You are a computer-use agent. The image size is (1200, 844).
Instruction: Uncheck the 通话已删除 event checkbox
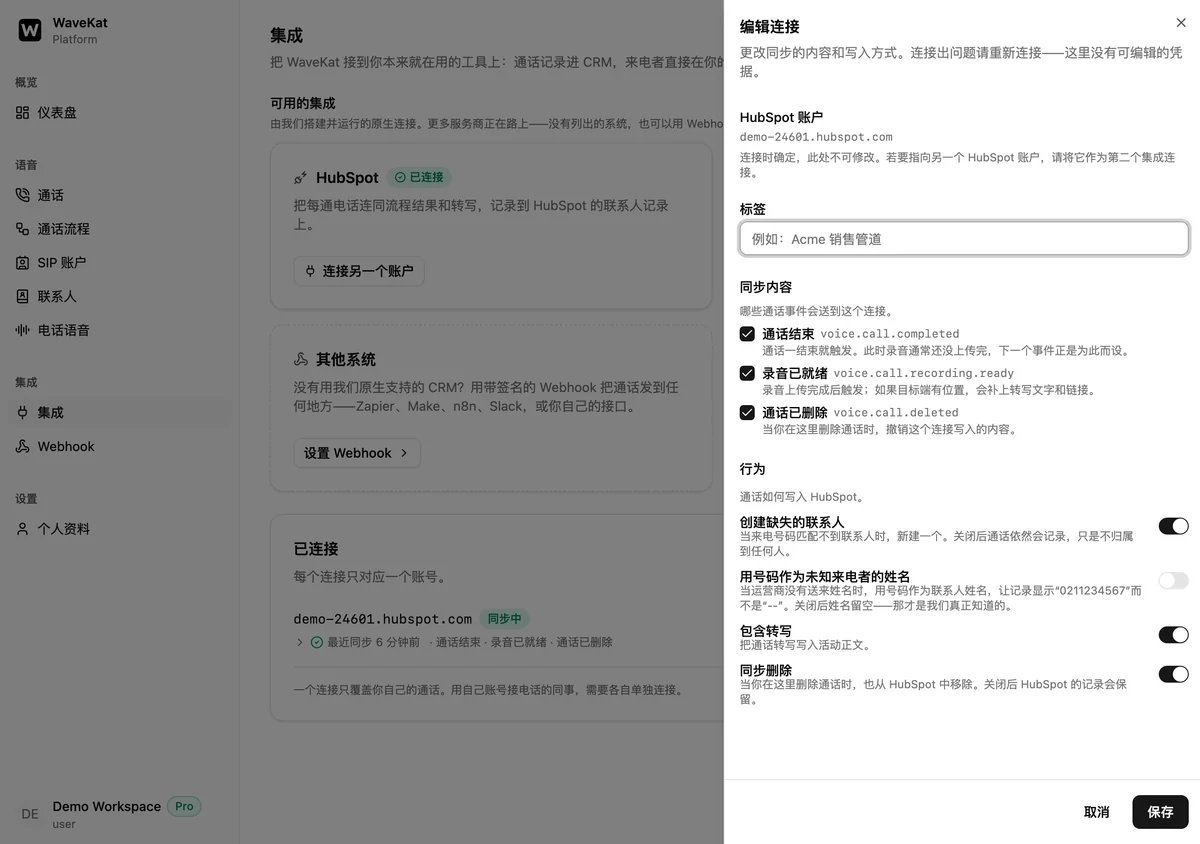pyautogui.click(x=747, y=412)
